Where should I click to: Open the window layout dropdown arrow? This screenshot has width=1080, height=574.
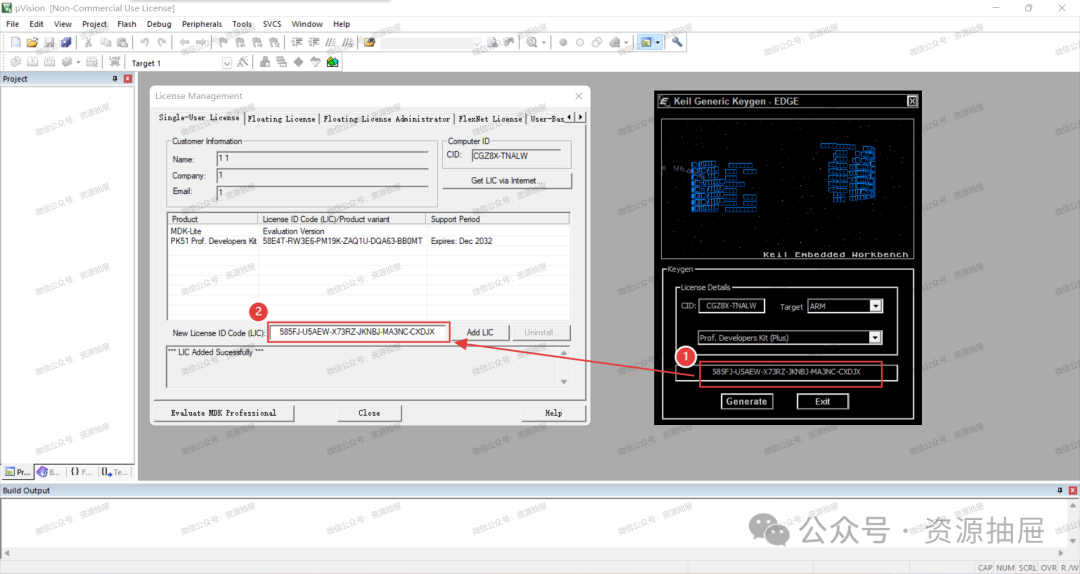[658, 43]
